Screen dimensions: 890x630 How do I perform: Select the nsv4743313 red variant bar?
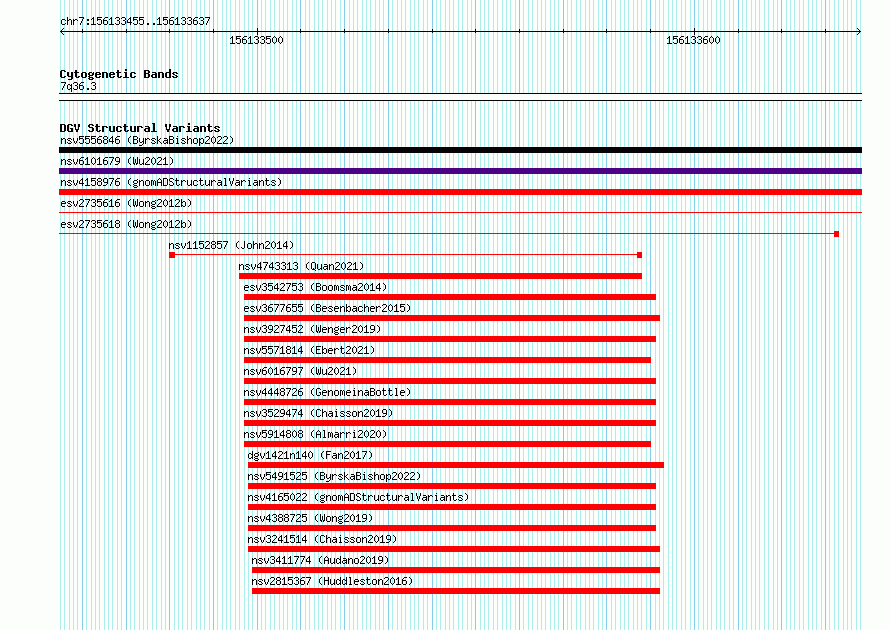tap(440, 276)
